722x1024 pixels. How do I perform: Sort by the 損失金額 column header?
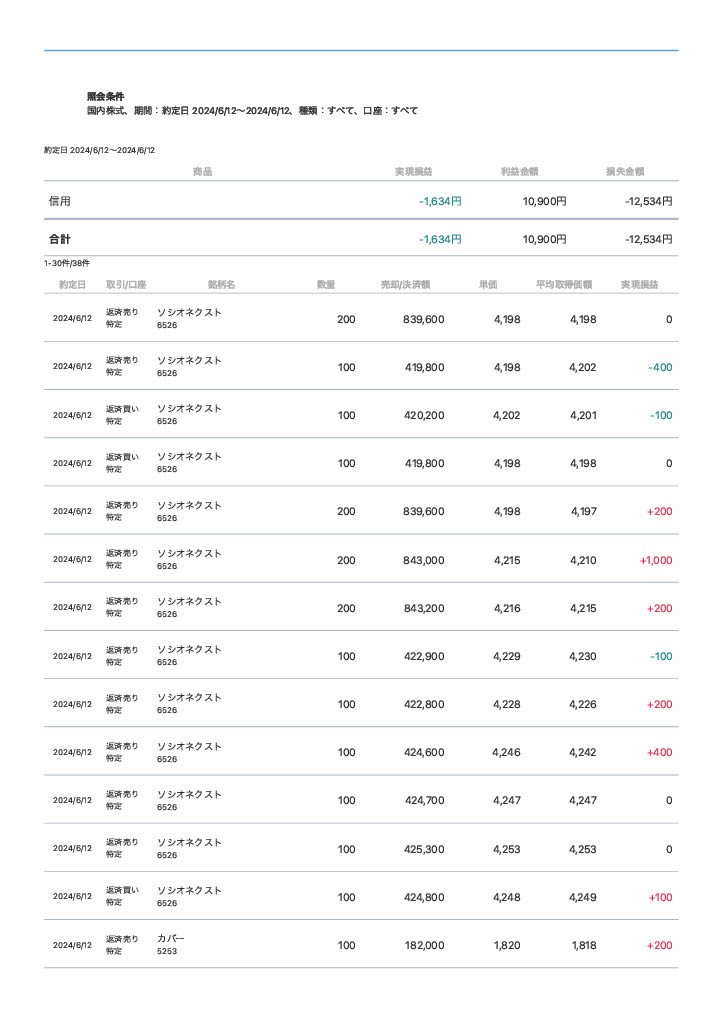point(625,172)
